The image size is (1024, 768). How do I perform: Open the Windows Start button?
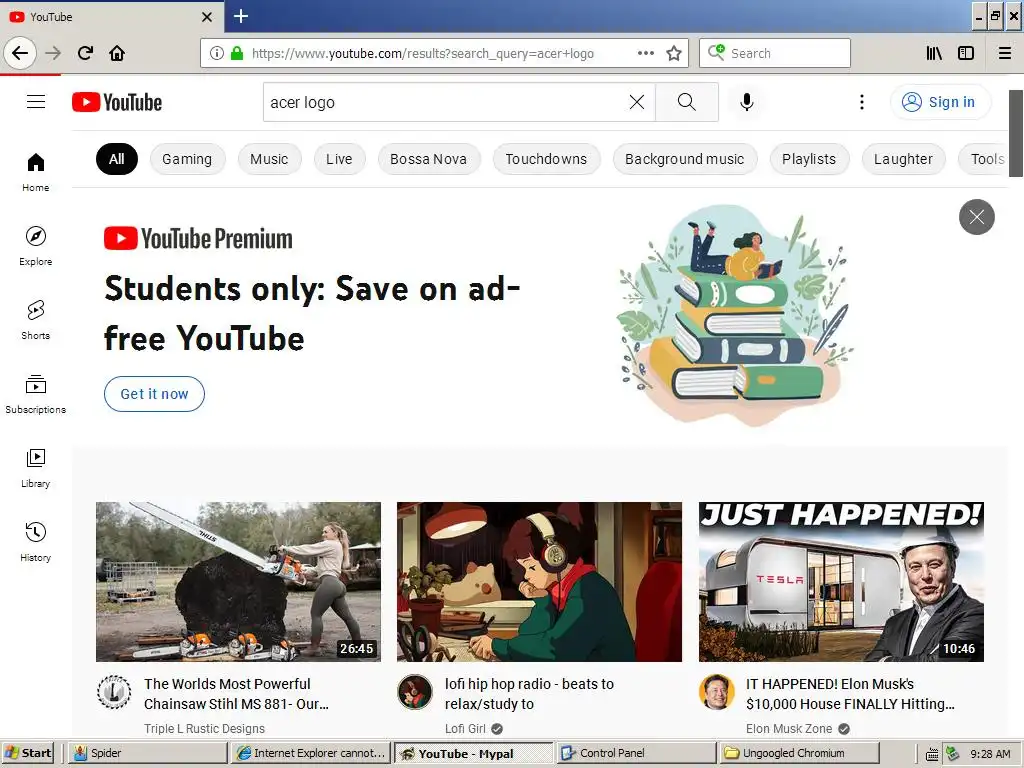27,753
